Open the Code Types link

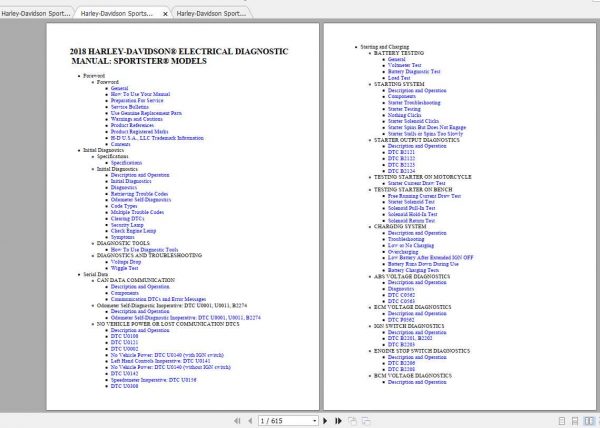124,206
